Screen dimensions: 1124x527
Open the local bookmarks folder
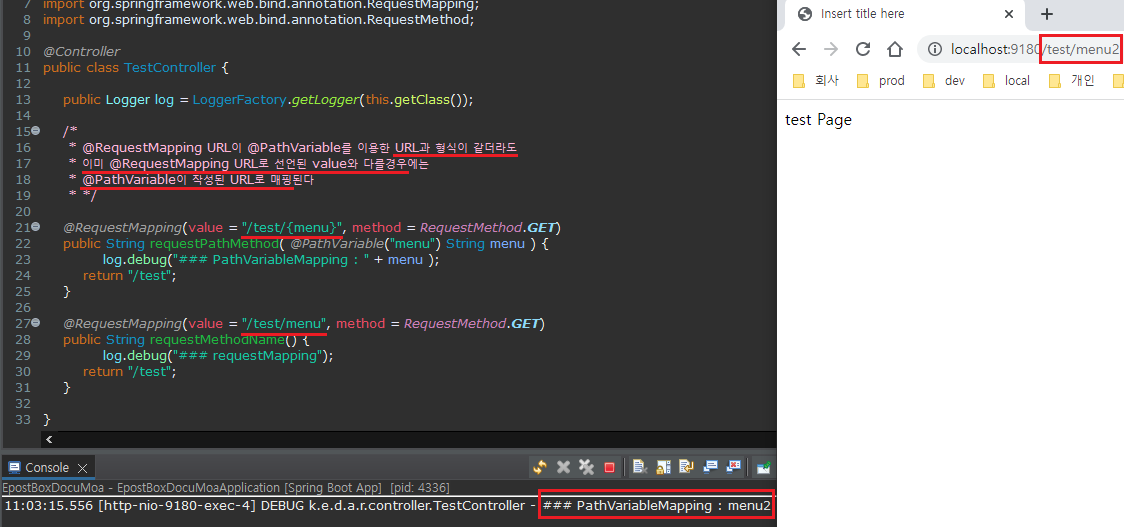point(1006,80)
